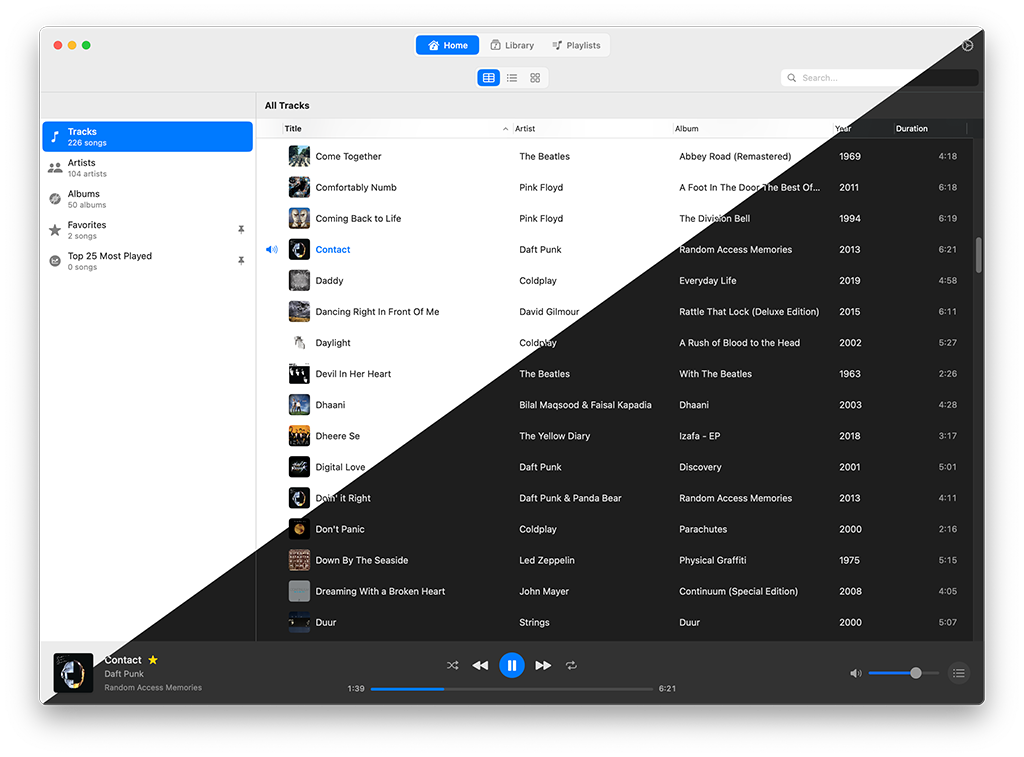Select the grid view mode
The width and height of the screenshot is (1024, 757).
pyautogui.click(x=535, y=78)
